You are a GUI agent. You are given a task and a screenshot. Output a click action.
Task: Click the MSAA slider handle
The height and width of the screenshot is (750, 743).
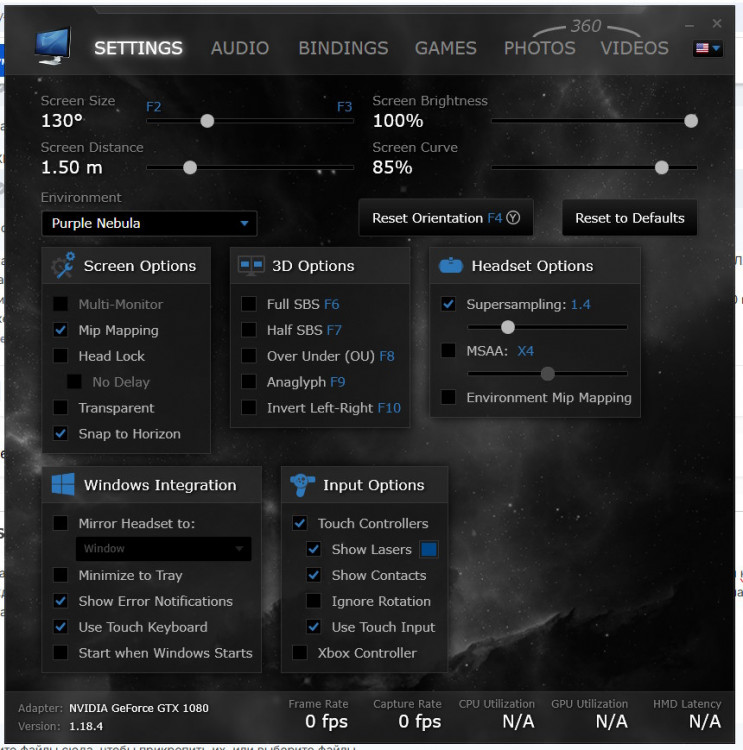pyautogui.click(x=548, y=374)
